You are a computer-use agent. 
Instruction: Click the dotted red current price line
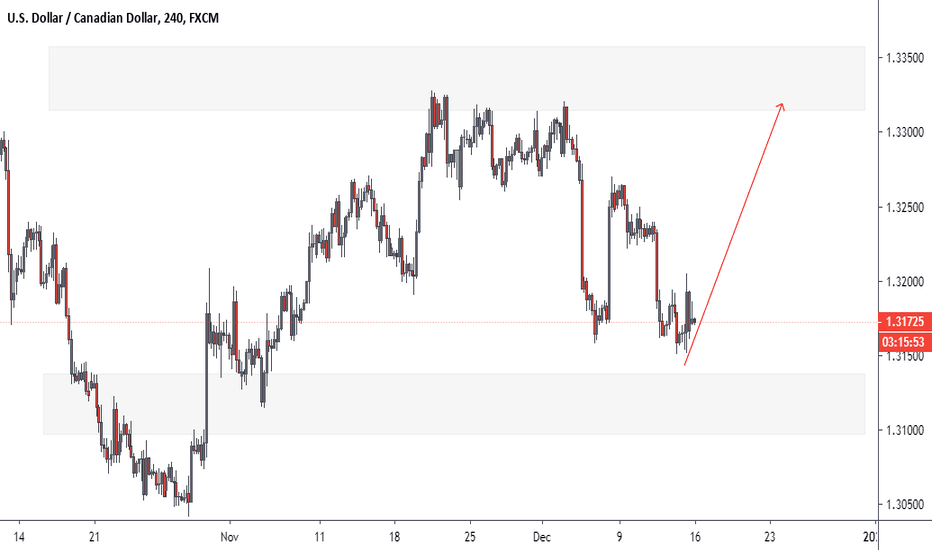point(439,322)
